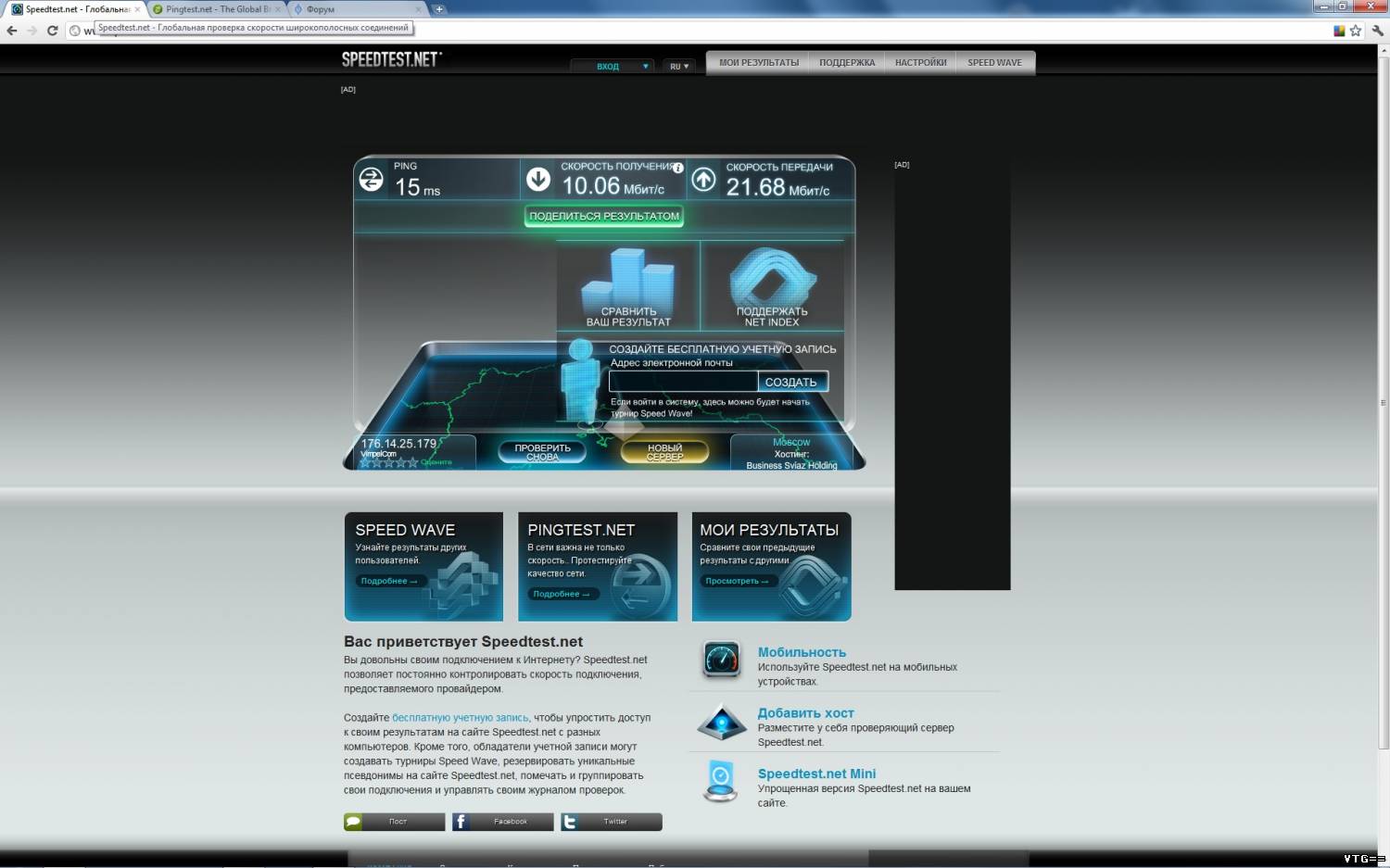Viewport: 1390px width, 868px height.
Task: Click the ping icon in results panel
Action: coord(372,179)
